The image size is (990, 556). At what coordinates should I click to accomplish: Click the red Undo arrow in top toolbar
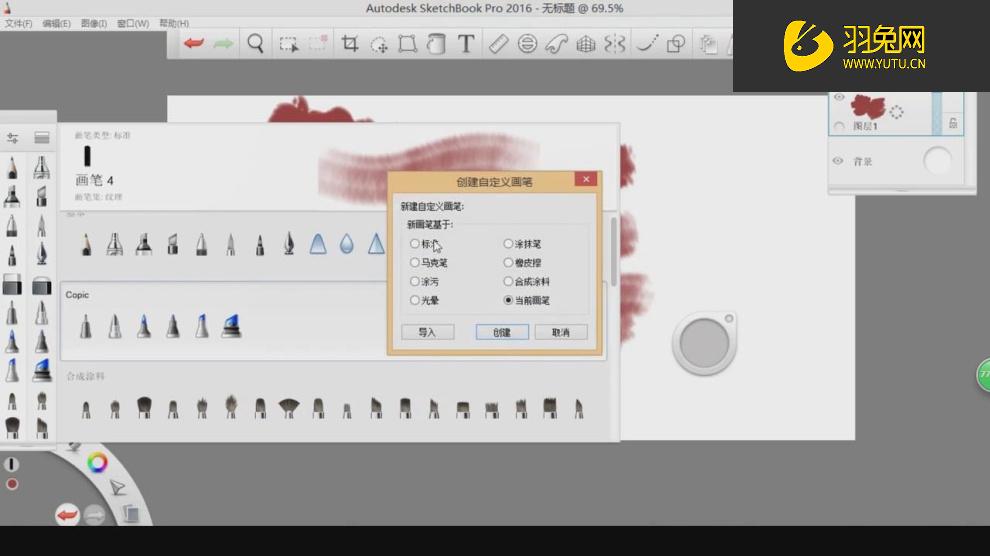pyautogui.click(x=193, y=43)
